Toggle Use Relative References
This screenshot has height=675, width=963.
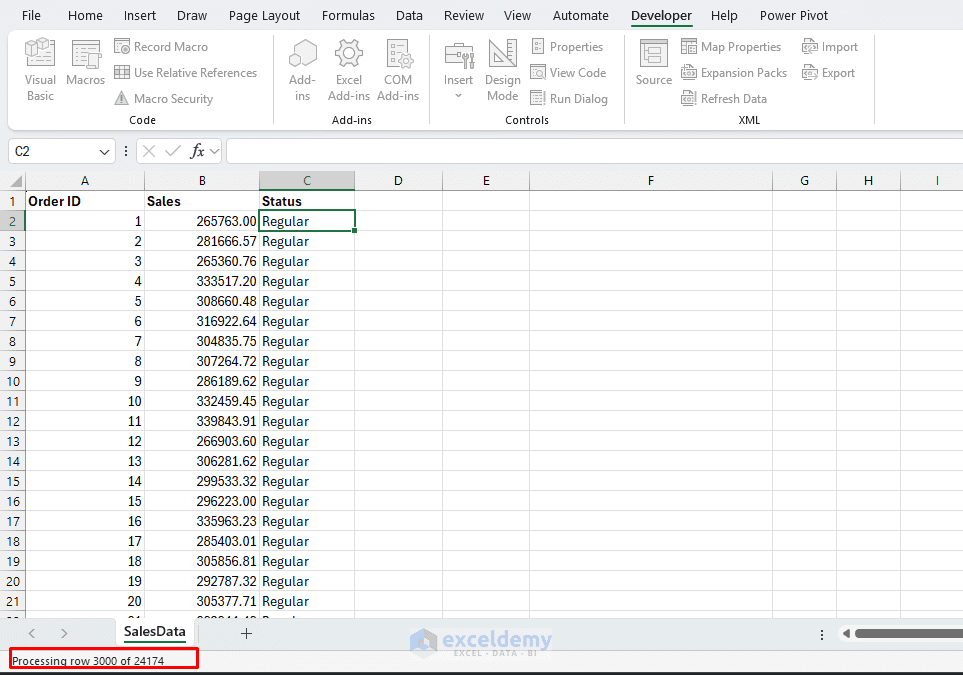[x=185, y=72]
